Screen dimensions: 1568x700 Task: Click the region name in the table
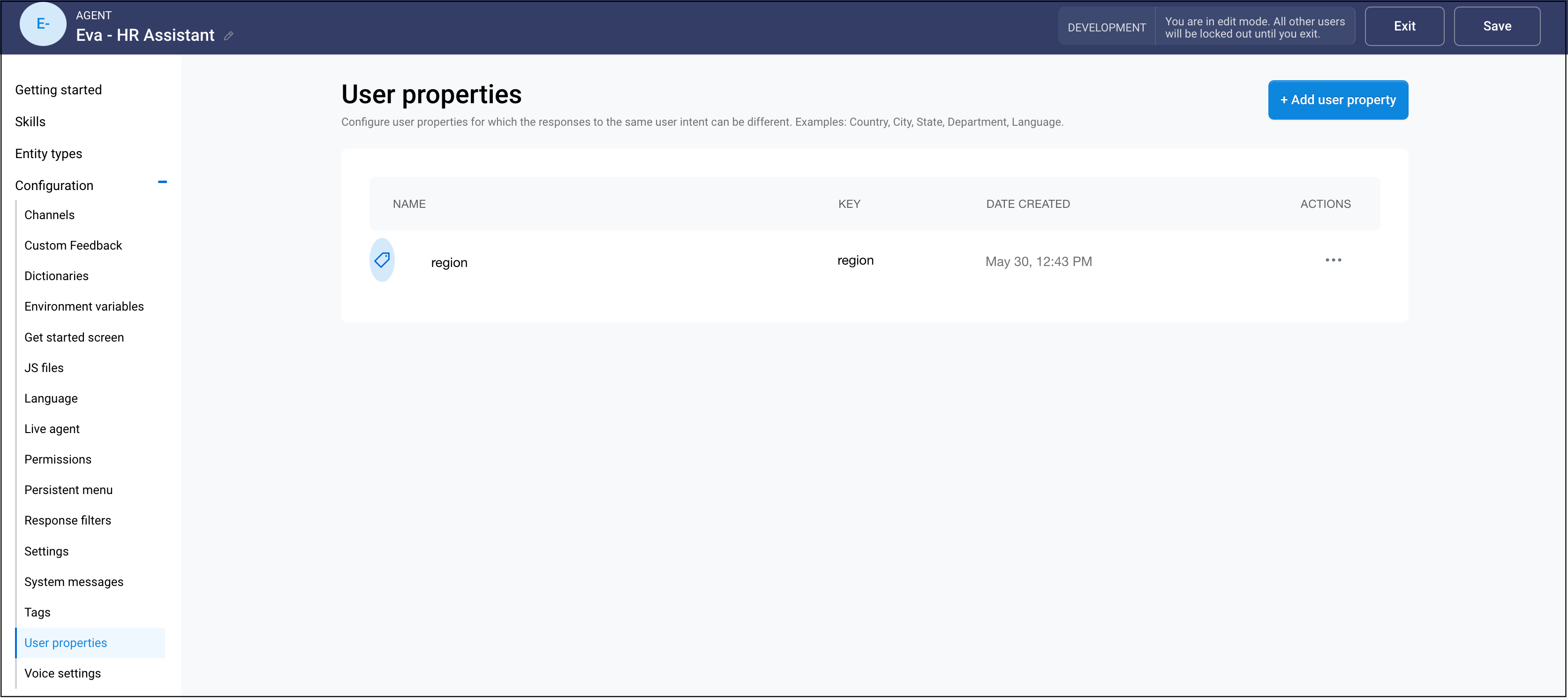pos(449,263)
